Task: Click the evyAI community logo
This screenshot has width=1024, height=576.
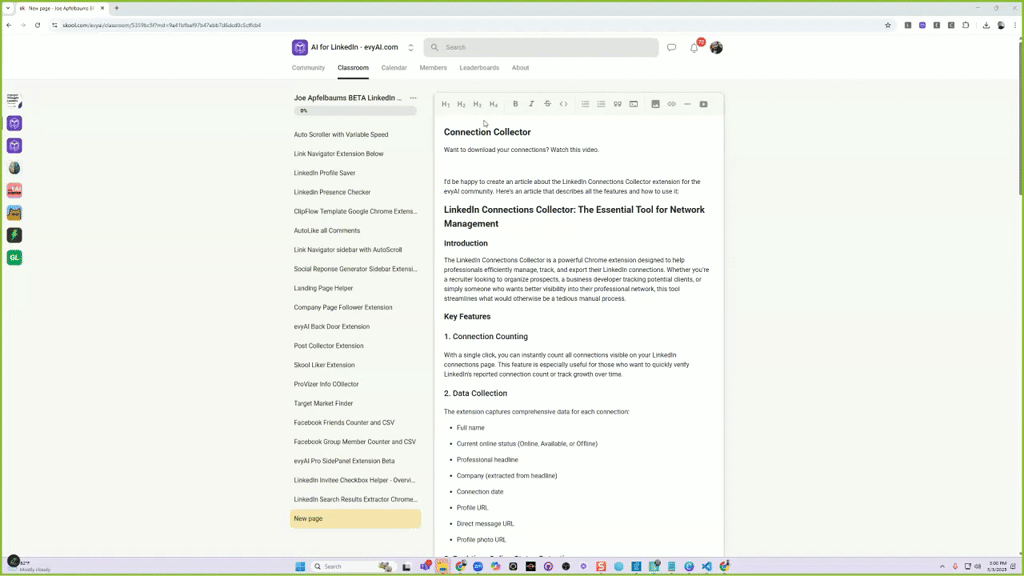Action: tap(300, 47)
